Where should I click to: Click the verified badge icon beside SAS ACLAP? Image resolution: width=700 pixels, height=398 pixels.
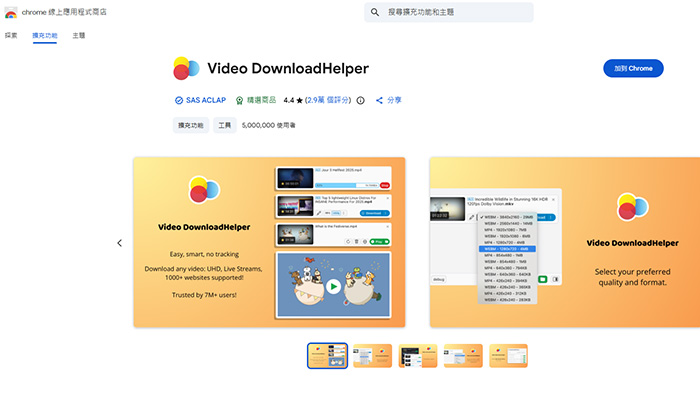(179, 100)
